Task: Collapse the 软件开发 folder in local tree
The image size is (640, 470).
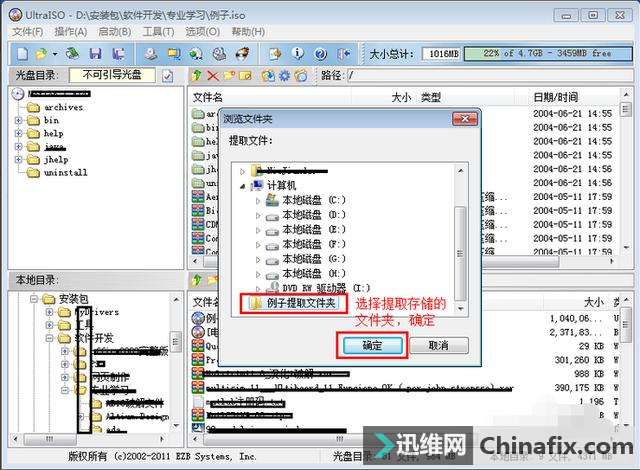Action: tap(50, 338)
